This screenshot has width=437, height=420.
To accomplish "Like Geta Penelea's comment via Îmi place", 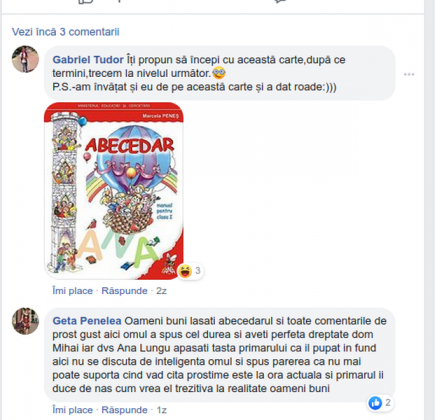I will pyautogui.click(x=72, y=410).
